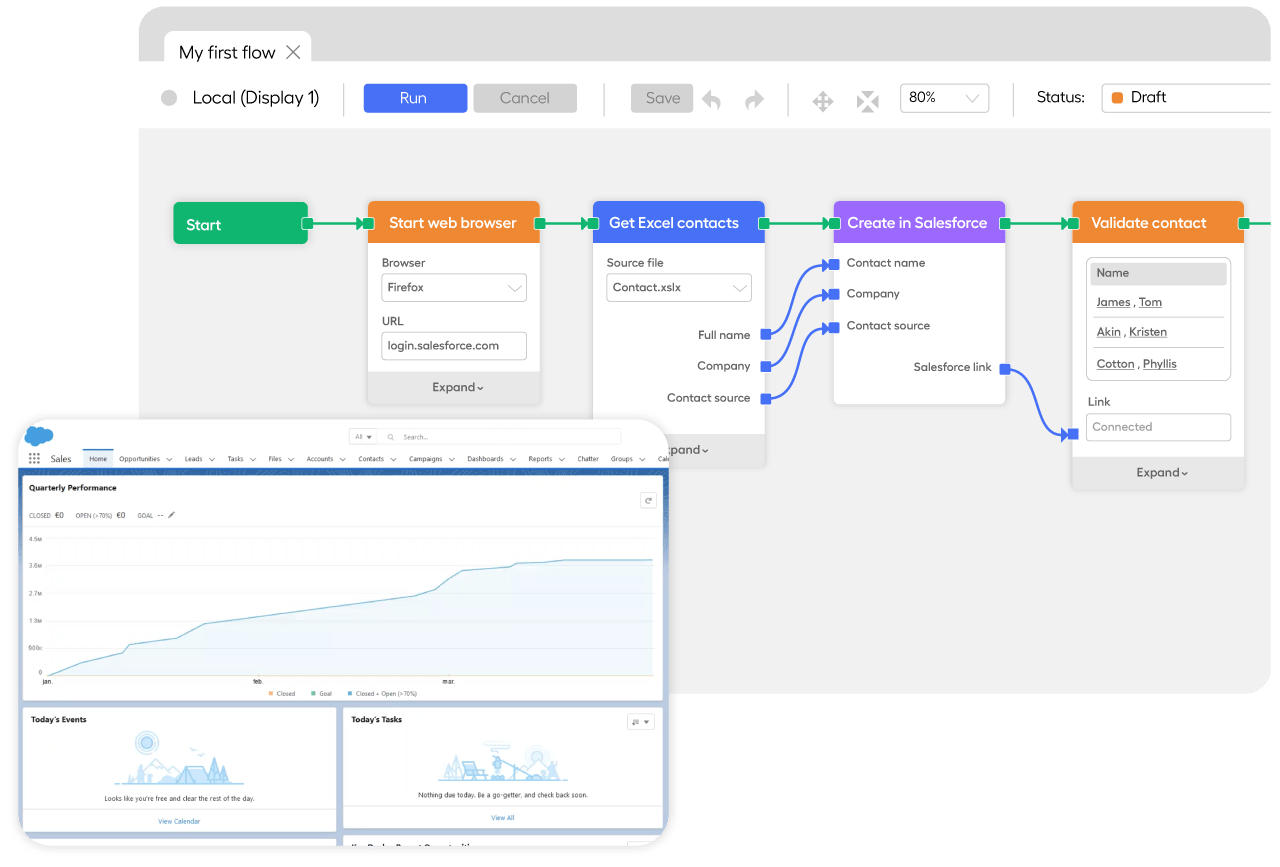Expand the Validate contact node
The width and height of the screenshot is (1280, 867).
[1161, 473]
